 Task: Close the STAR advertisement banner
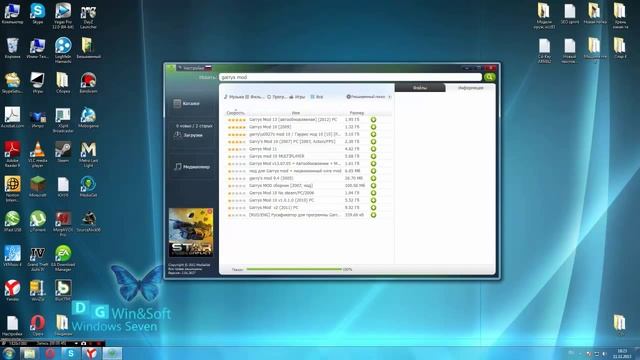coord(210,211)
